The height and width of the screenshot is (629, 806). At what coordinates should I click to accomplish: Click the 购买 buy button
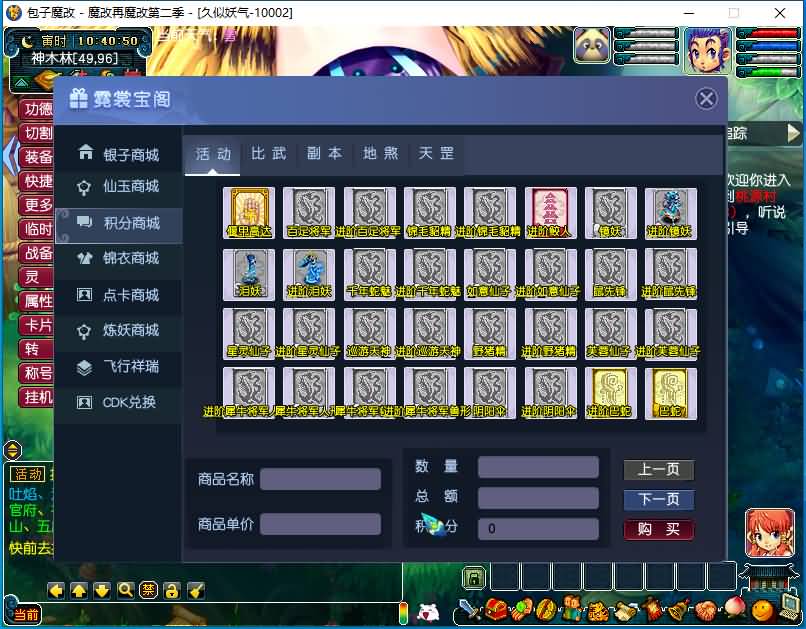pyautogui.click(x=659, y=529)
